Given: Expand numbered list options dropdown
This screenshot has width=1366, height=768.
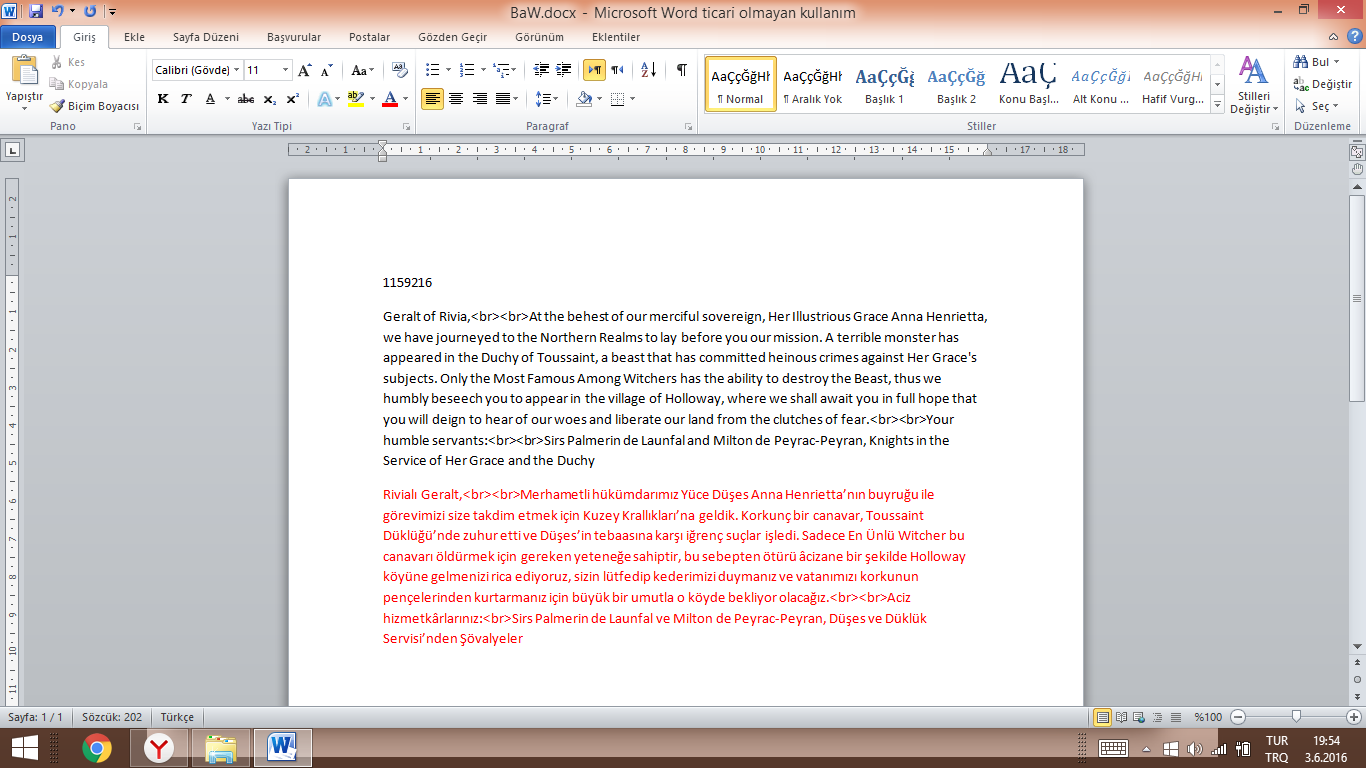Looking at the screenshot, I should click(483, 70).
